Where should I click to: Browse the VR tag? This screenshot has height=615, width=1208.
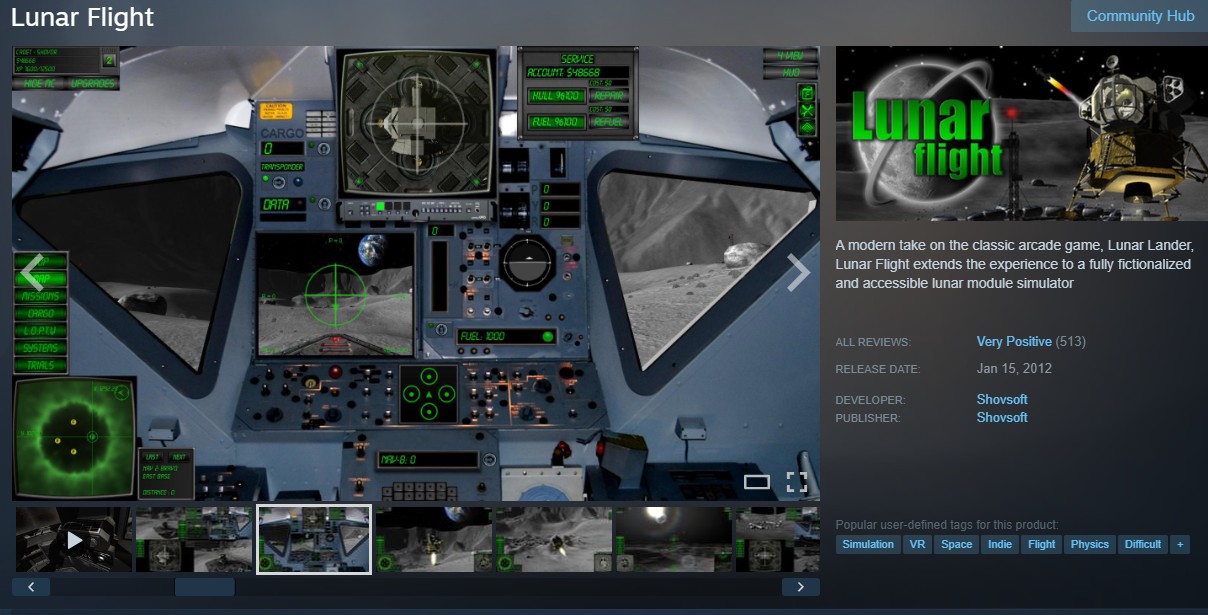tap(917, 545)
